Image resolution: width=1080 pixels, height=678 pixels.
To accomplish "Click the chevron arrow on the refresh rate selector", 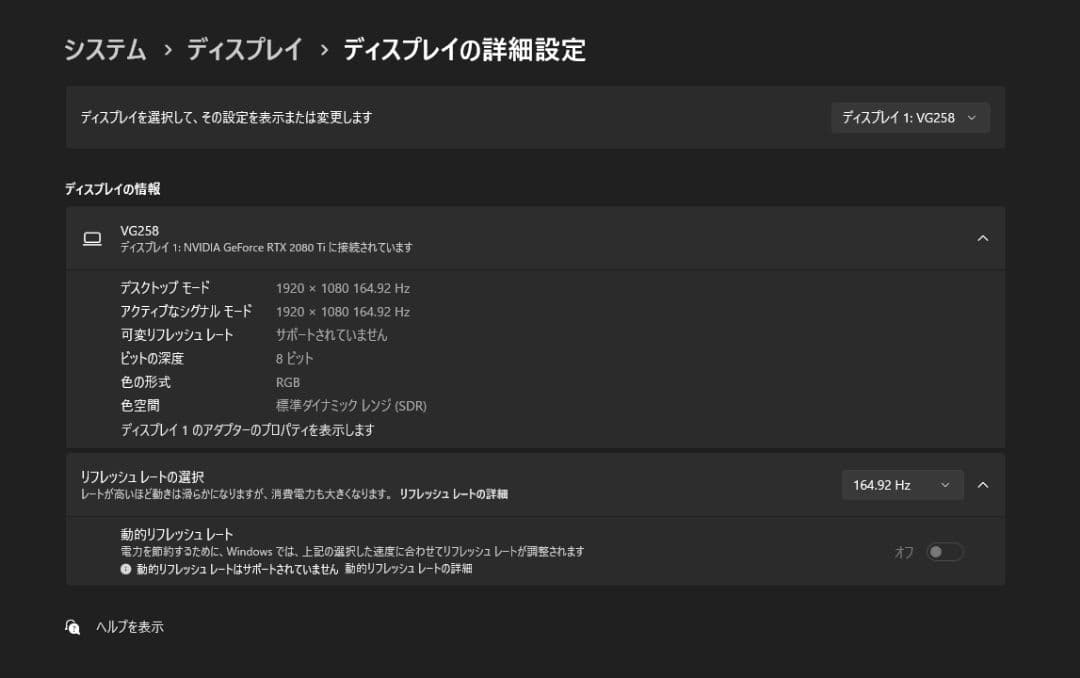I will [x=946, y=484].
